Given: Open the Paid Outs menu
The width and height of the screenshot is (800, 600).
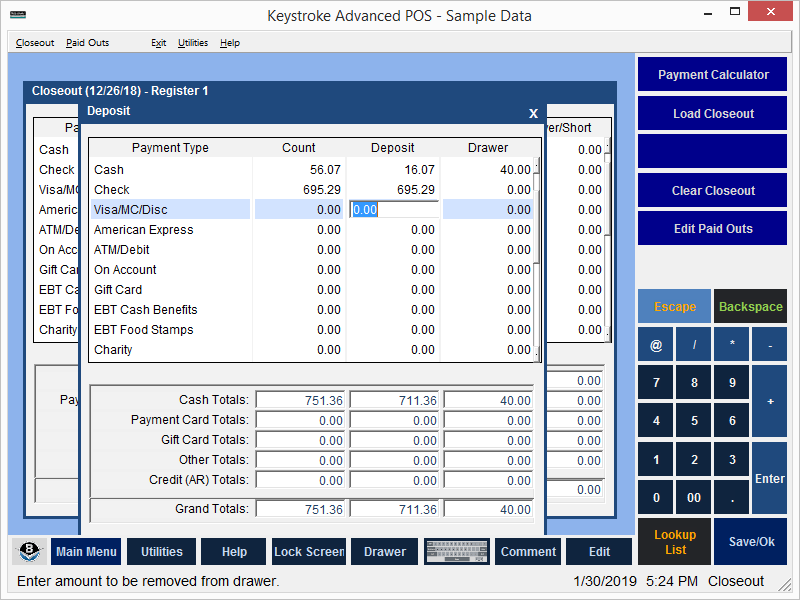Looking at the screenshot, I should pos(87,43).
